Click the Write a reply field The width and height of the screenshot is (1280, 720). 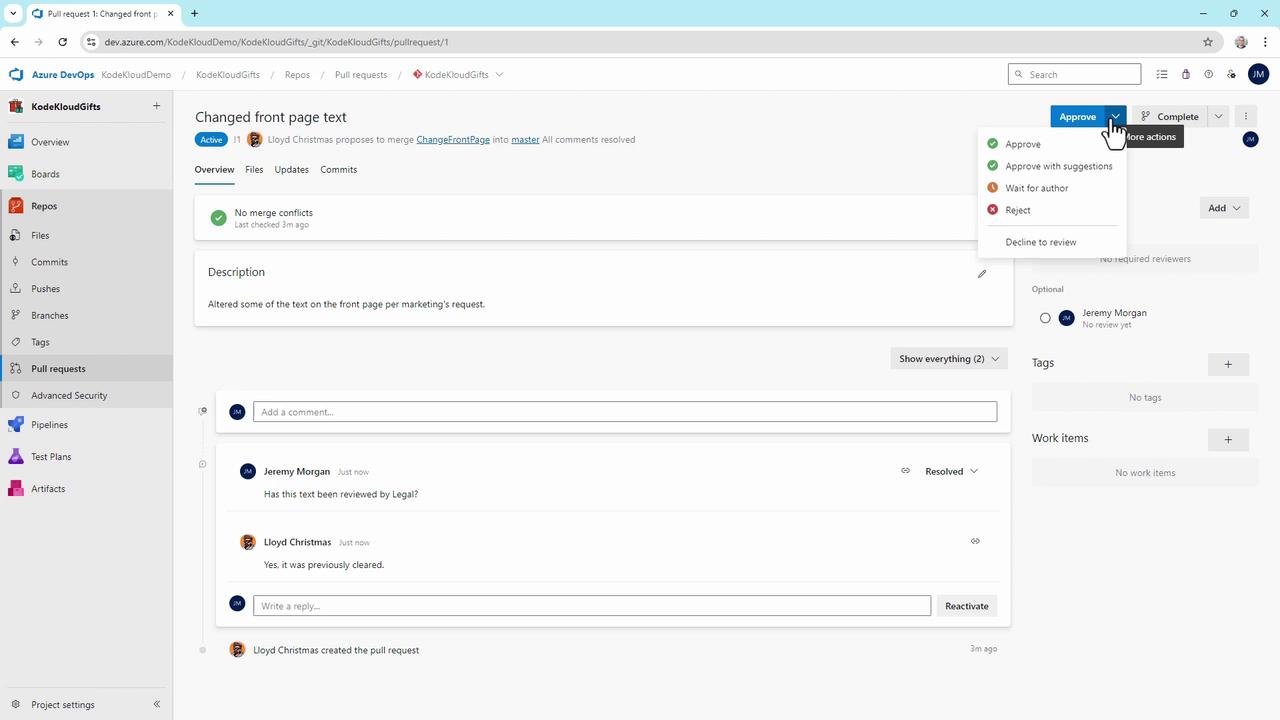(x=592, y=606)
